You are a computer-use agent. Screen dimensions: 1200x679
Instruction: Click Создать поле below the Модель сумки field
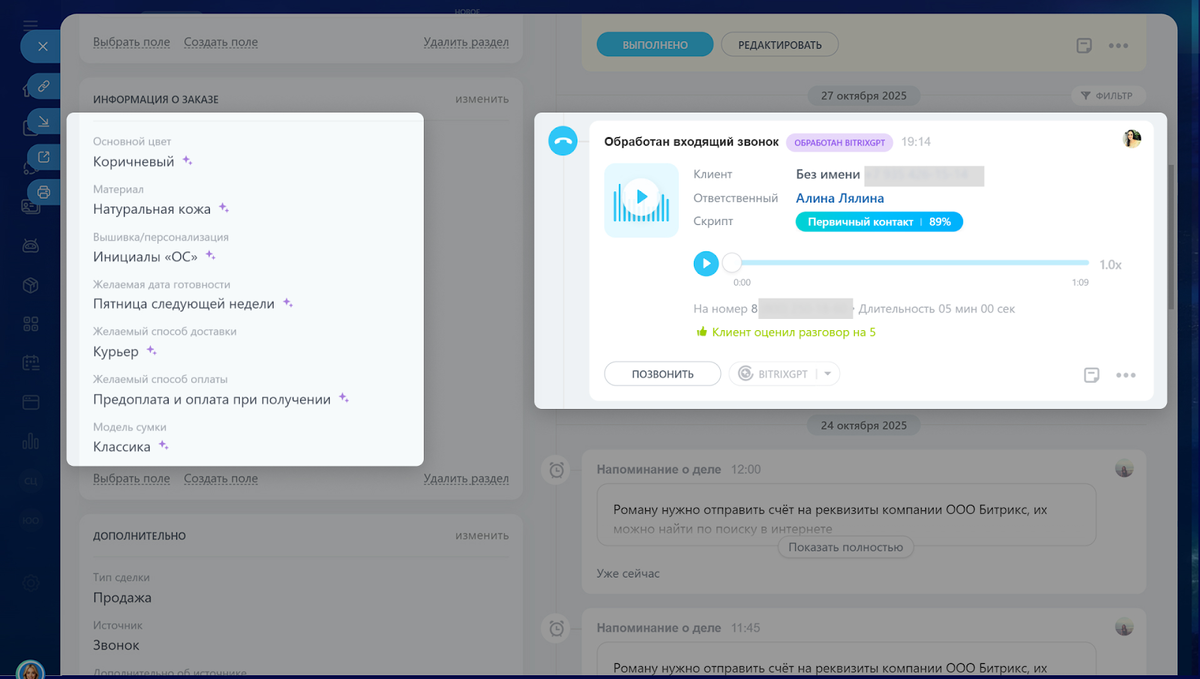[221, 478]
